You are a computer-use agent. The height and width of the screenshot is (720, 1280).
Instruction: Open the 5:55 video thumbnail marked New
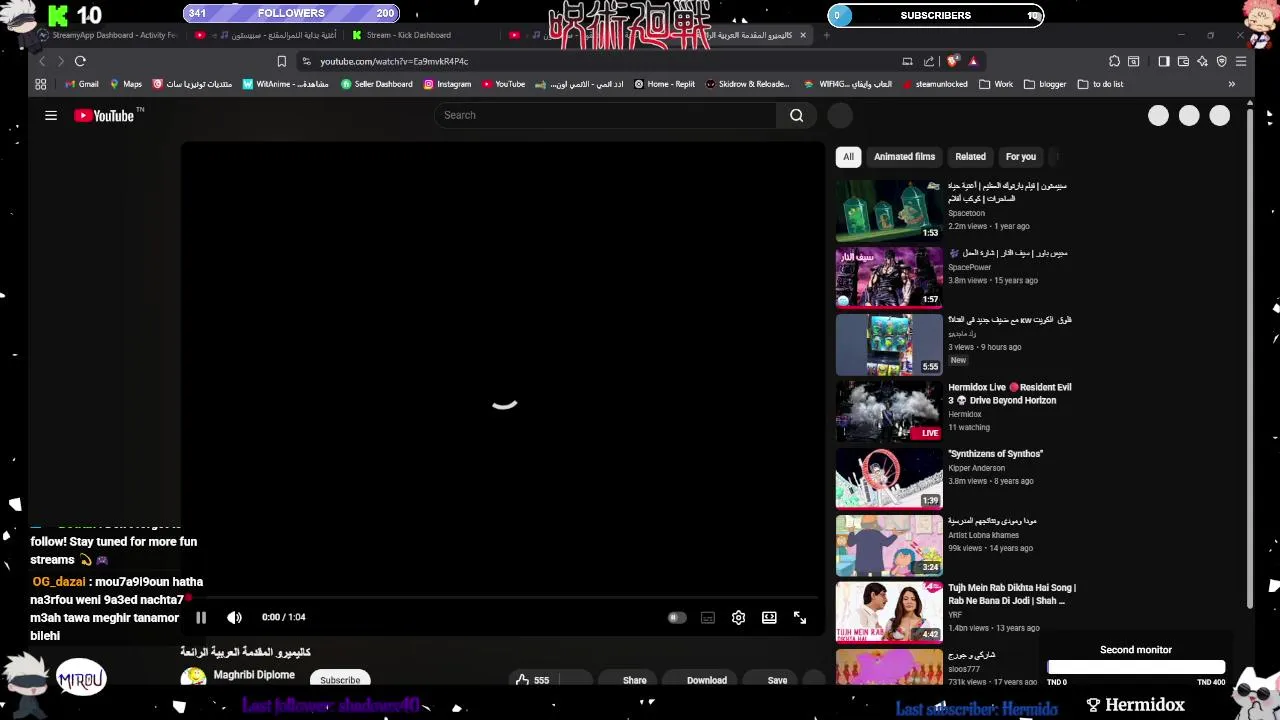pos(889,344)
